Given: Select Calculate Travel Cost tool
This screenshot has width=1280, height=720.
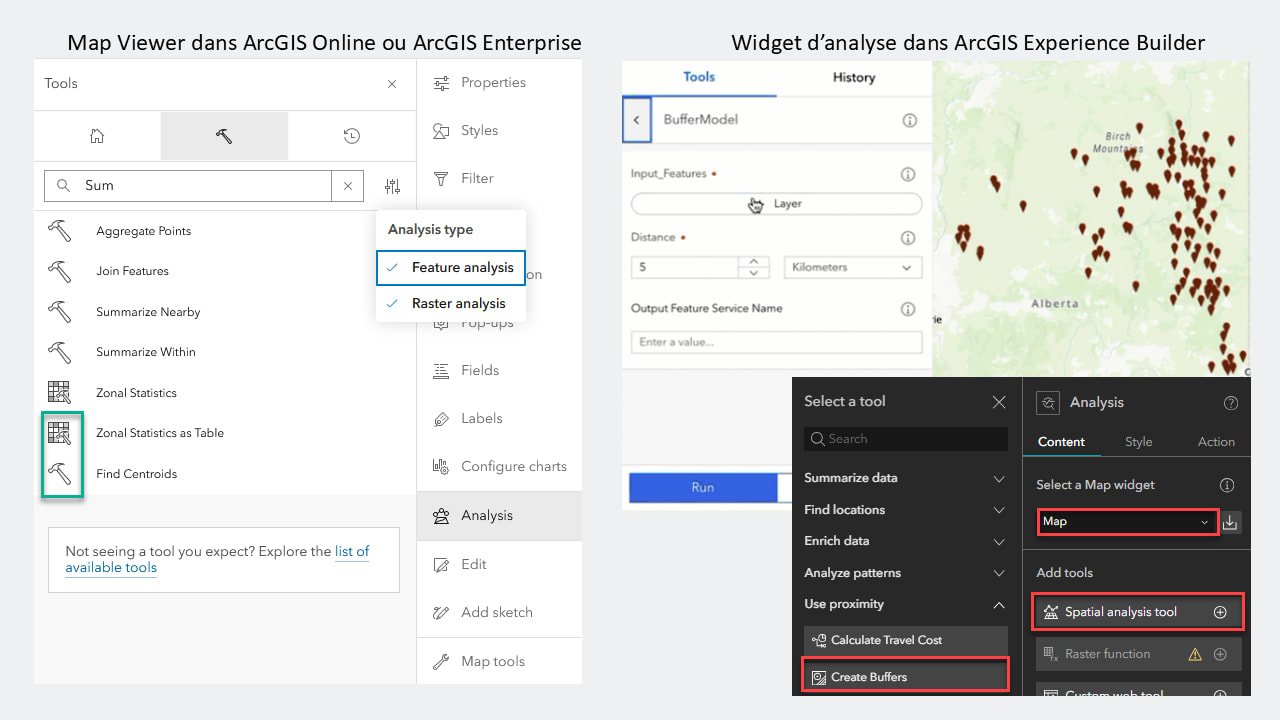Looking at the screenshot, I should point(906,640).
